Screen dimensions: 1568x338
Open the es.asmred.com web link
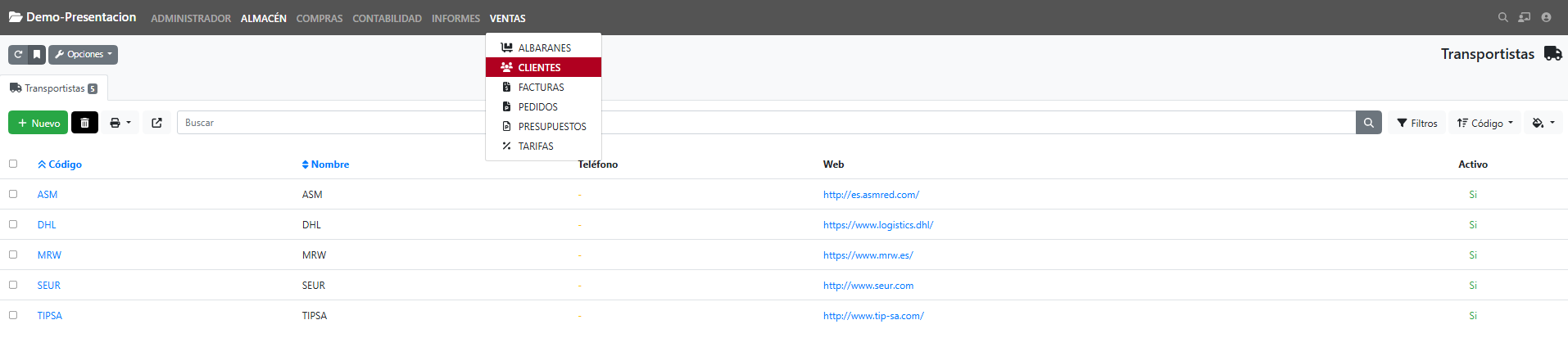coord(871,195)
